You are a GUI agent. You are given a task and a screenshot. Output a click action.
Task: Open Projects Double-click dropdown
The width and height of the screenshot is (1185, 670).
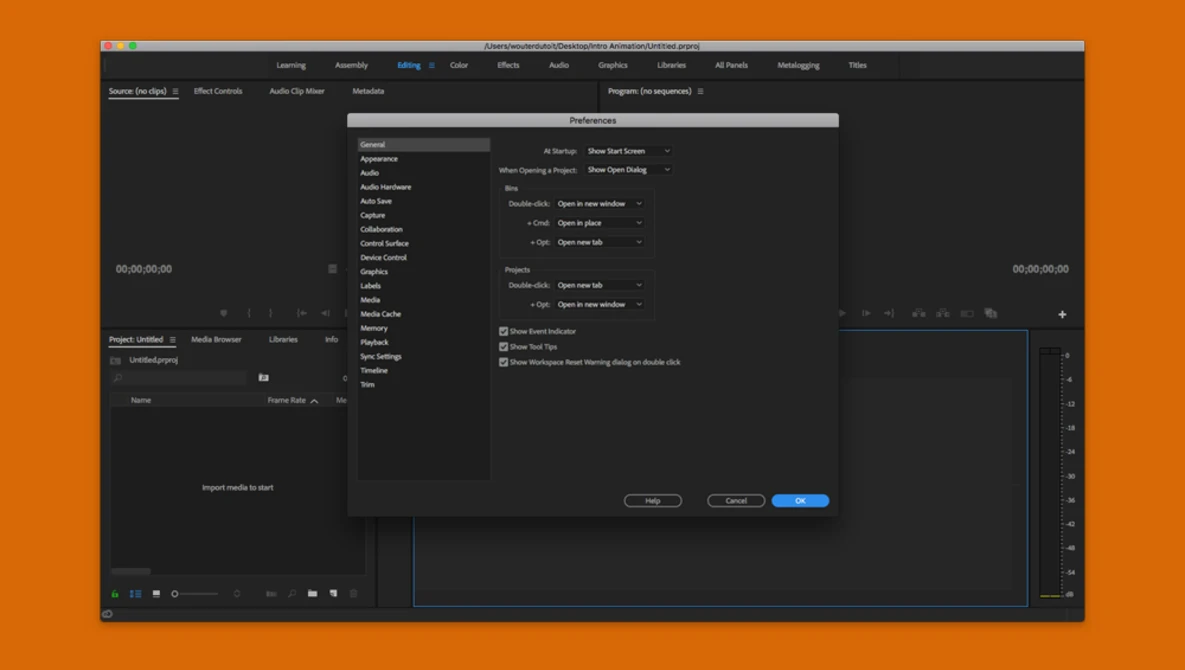600,286
